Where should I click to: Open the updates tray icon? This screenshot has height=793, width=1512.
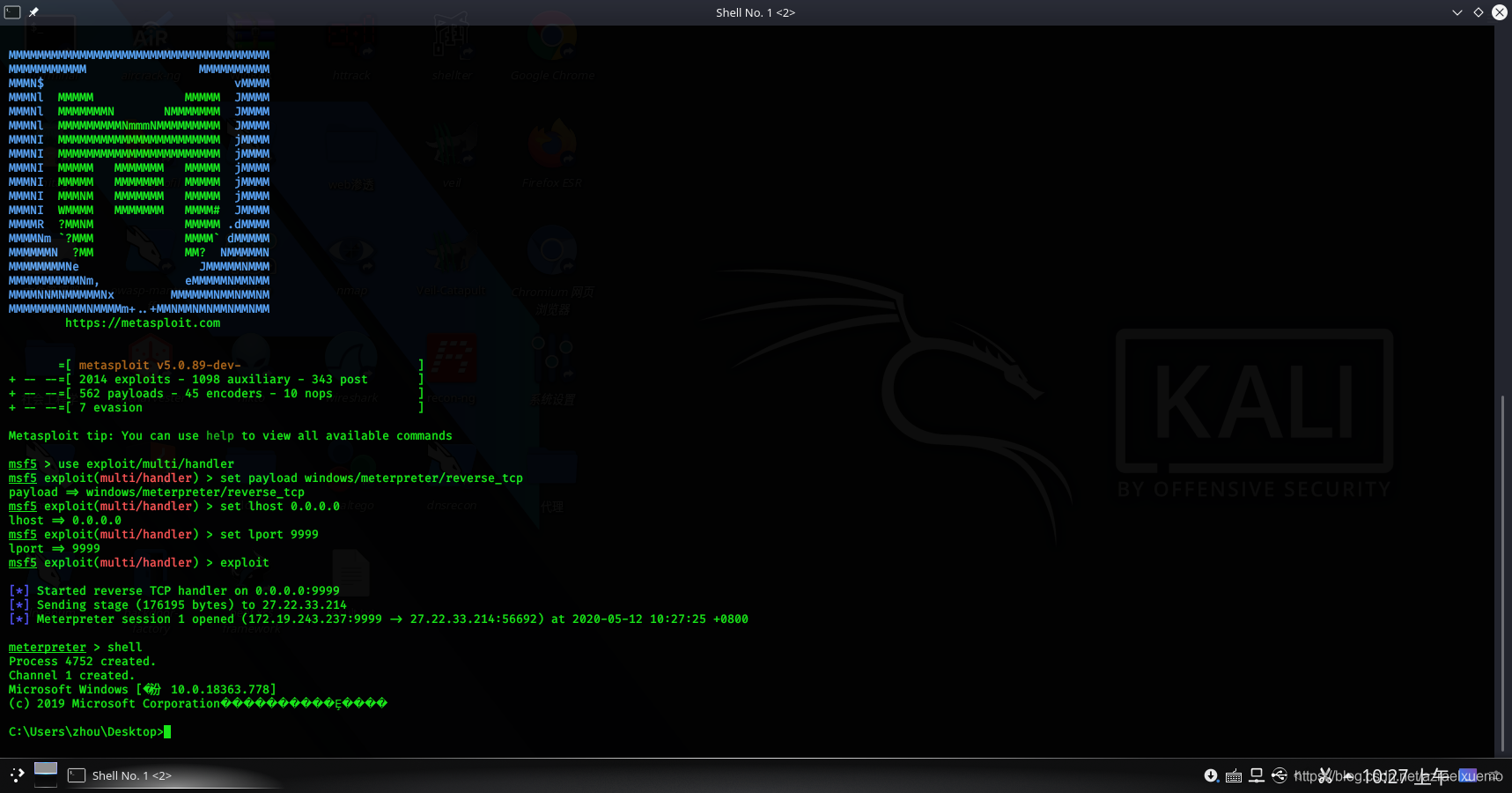(1211, 775)
